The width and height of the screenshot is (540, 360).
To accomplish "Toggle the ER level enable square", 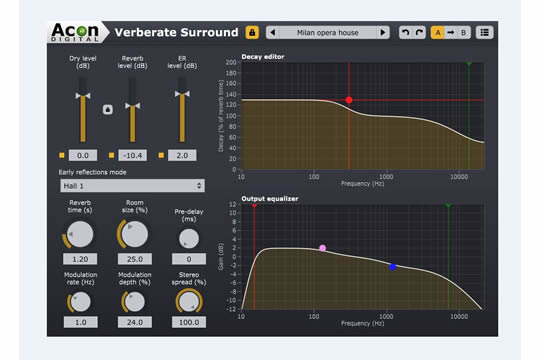I will pyautogui.click(x=161, y=155).
